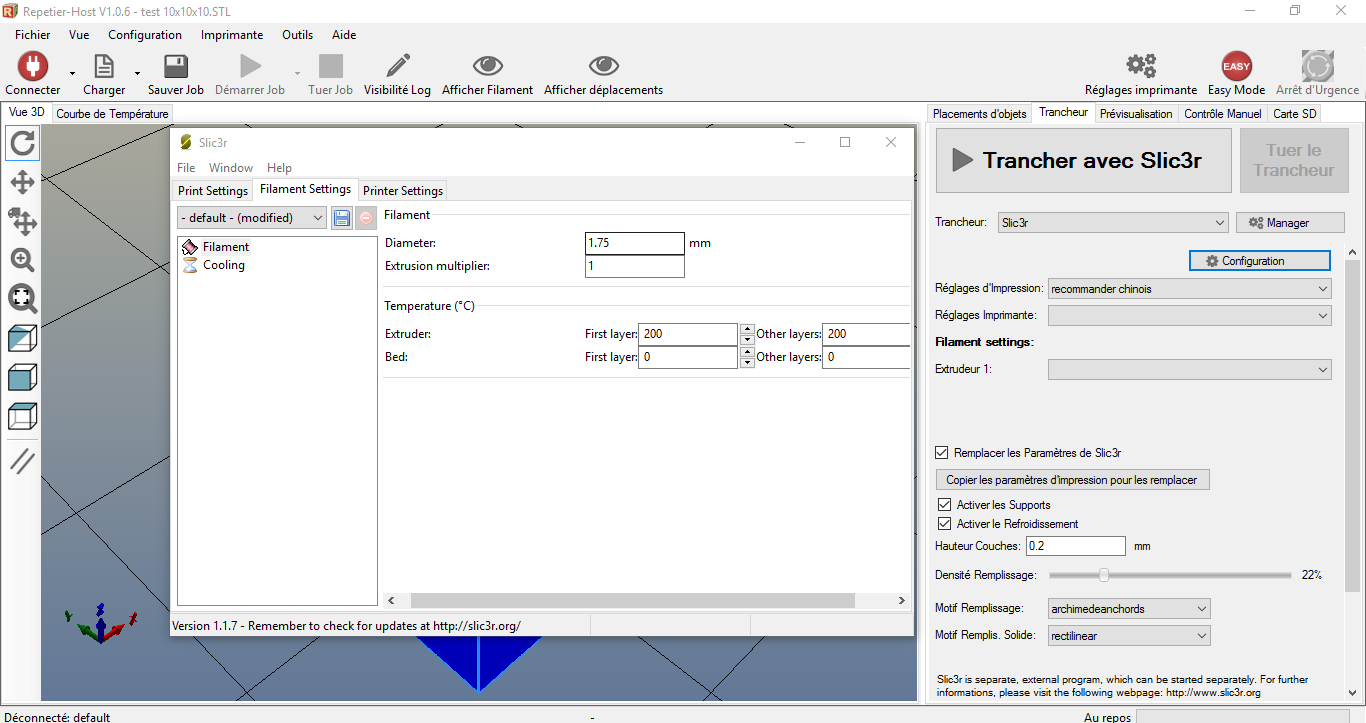Click the Densité Remplissage slider
Viewport: 1366px width, 723px height.
pyautogui.click(x=1170, y=575)
